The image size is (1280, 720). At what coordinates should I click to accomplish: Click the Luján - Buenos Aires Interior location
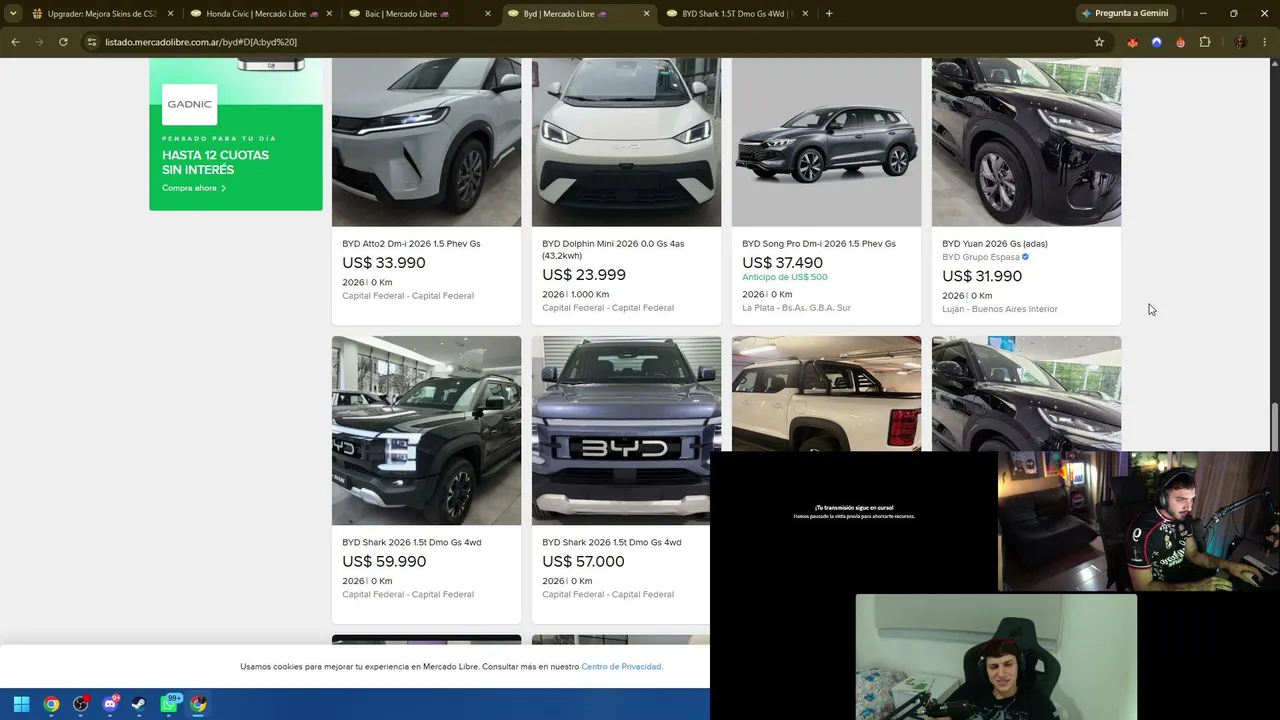pos(1000,309)
